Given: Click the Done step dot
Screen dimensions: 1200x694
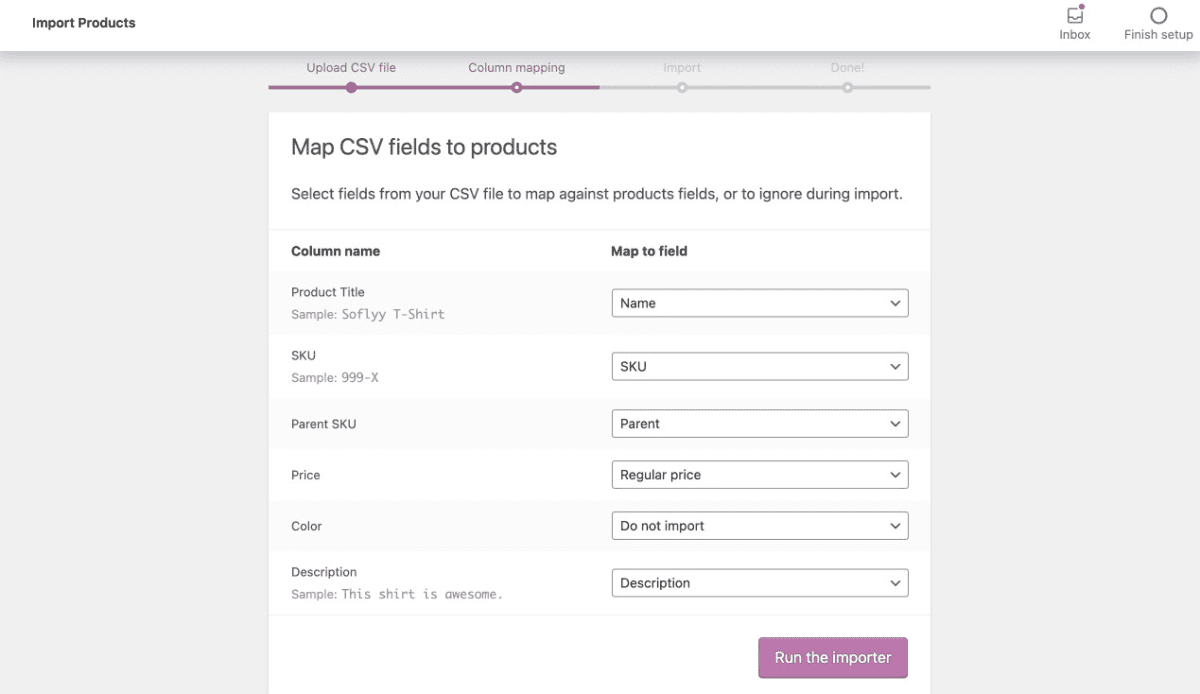Looking at the screenshot, I should [x=847, y=88].
